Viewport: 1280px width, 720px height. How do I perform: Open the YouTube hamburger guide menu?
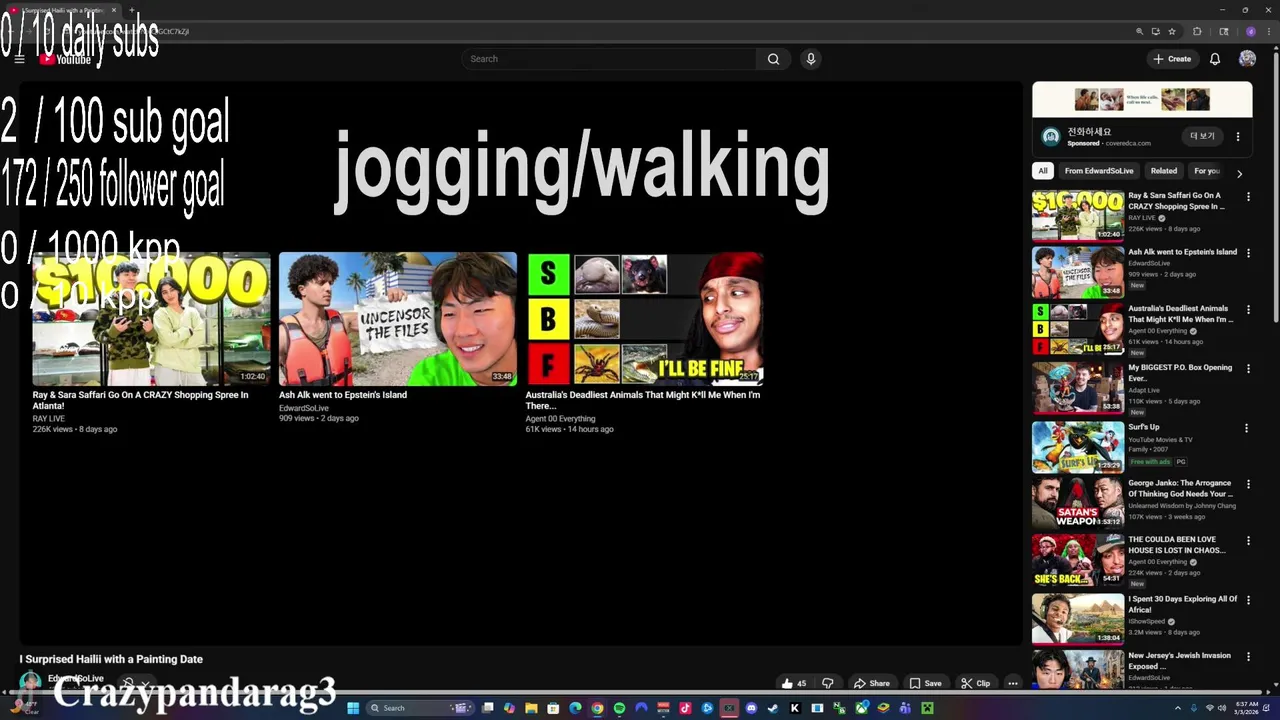pos(19,59)
